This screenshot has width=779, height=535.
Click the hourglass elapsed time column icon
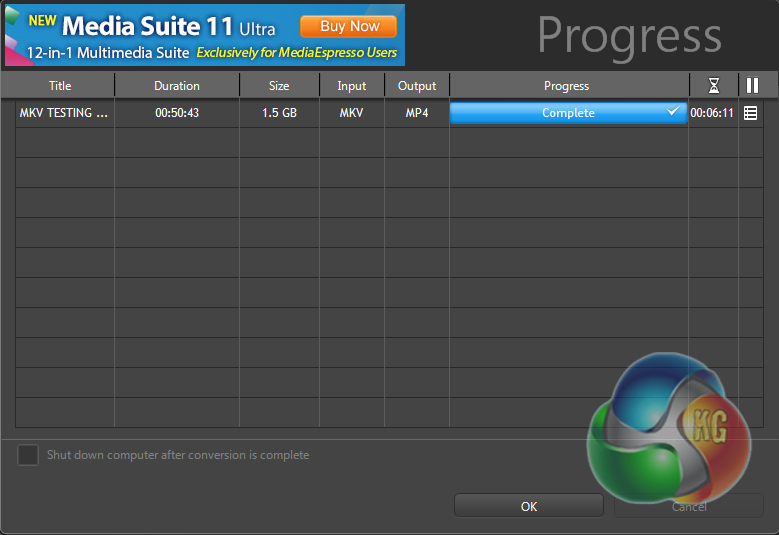(714, 85)
